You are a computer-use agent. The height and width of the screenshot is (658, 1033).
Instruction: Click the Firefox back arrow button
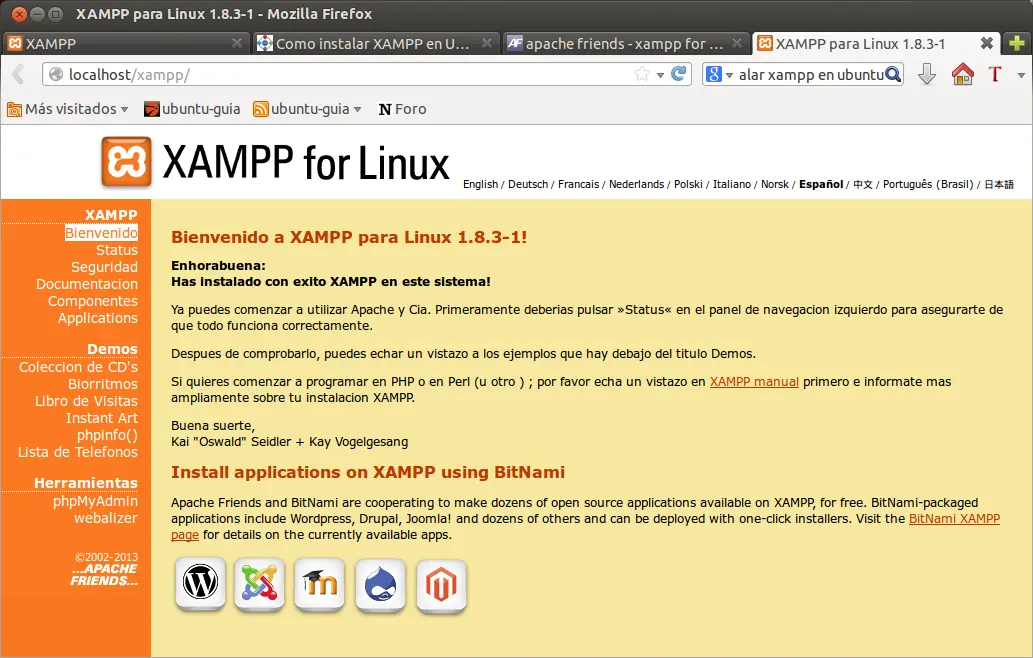(x=18, y=74)
